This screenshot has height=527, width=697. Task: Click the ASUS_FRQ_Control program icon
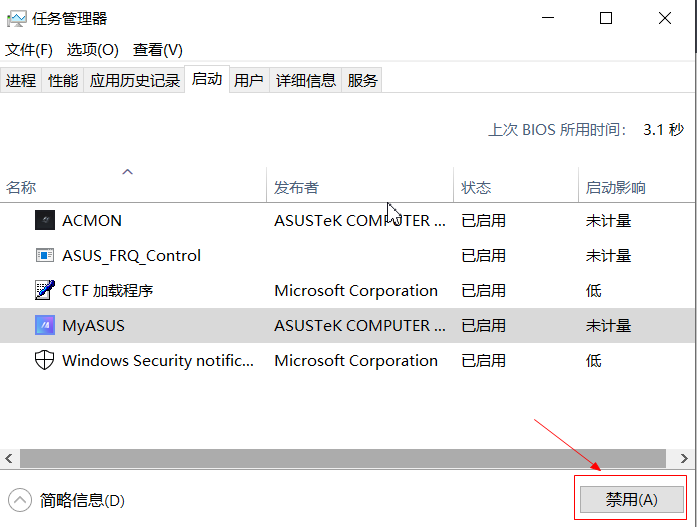(45, 256)
